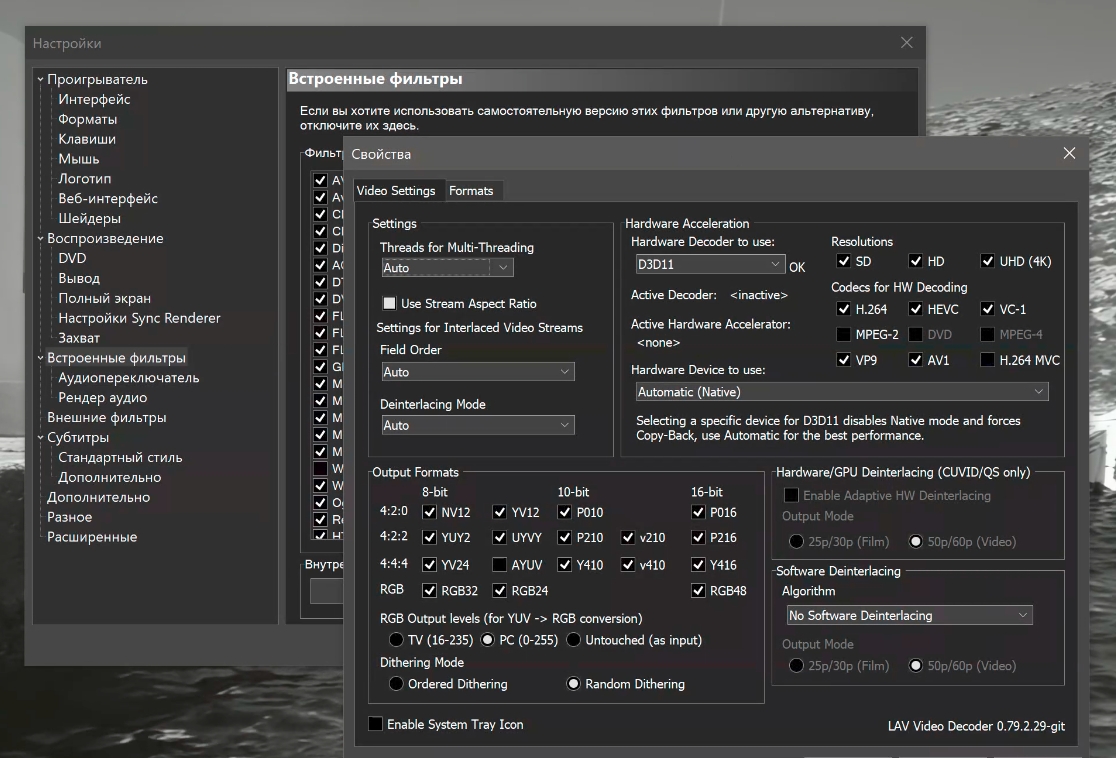Toggle the HEVC hardware decoding checkbox
1116x758 pixels.
(x=916, y=309)
